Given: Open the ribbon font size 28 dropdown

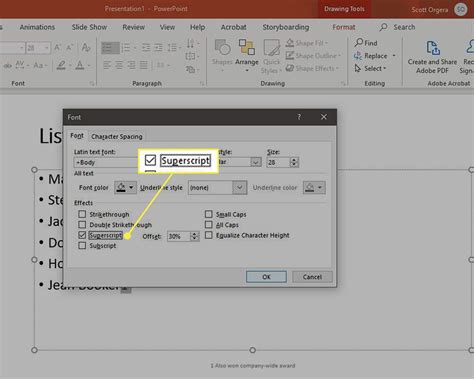Looking at the screenshot, I should (x=47, y=48).
